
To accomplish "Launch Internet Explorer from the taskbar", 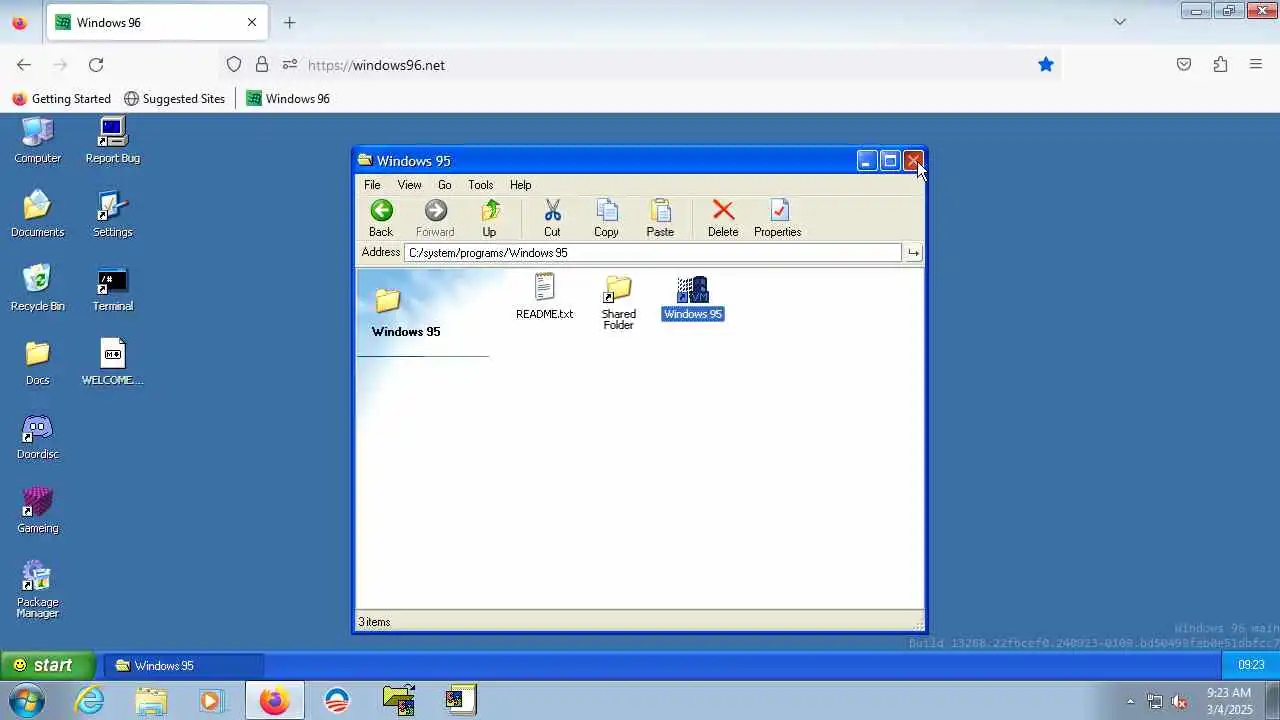I will [x=90, y=701].
